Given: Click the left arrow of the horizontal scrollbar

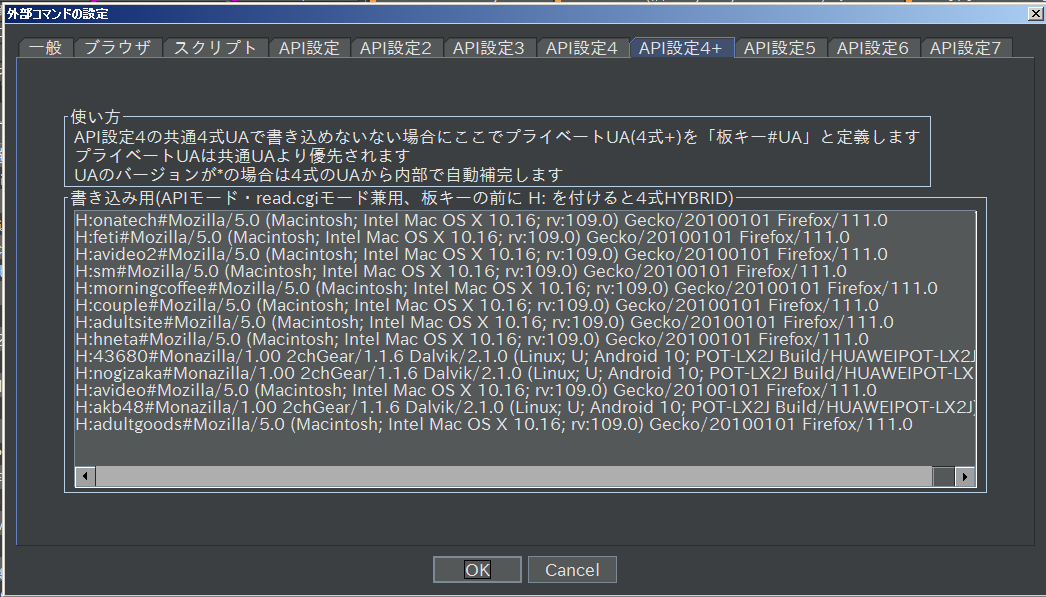Looking at the screenshot, I should pyautogui.click(x=85, y=476).
